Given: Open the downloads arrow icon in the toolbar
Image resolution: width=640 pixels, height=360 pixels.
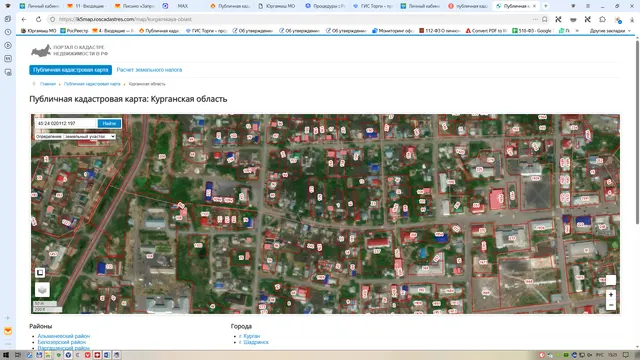Looking at the screenshot, I should (x=632, y=19).
